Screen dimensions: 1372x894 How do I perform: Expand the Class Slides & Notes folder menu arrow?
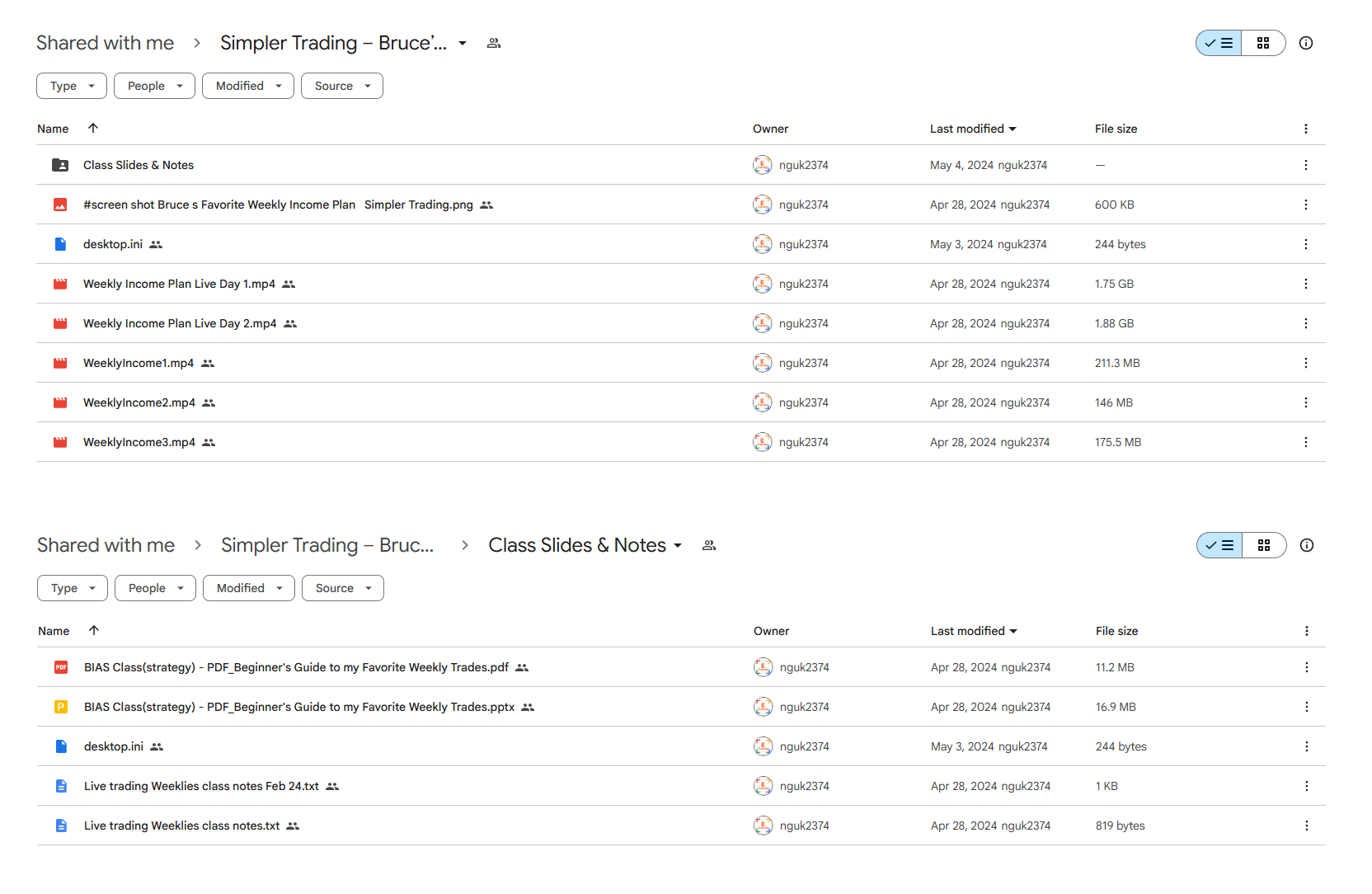point(678,545)
